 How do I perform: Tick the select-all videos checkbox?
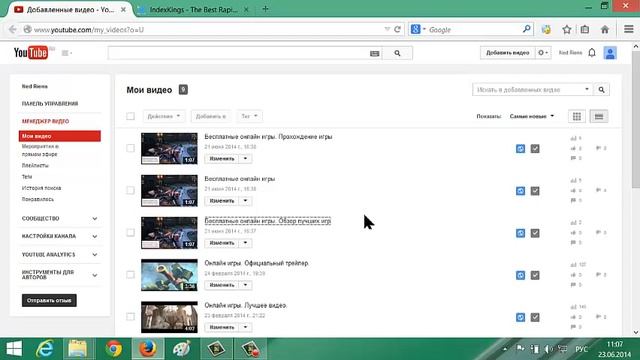click(x=130, y=116)
